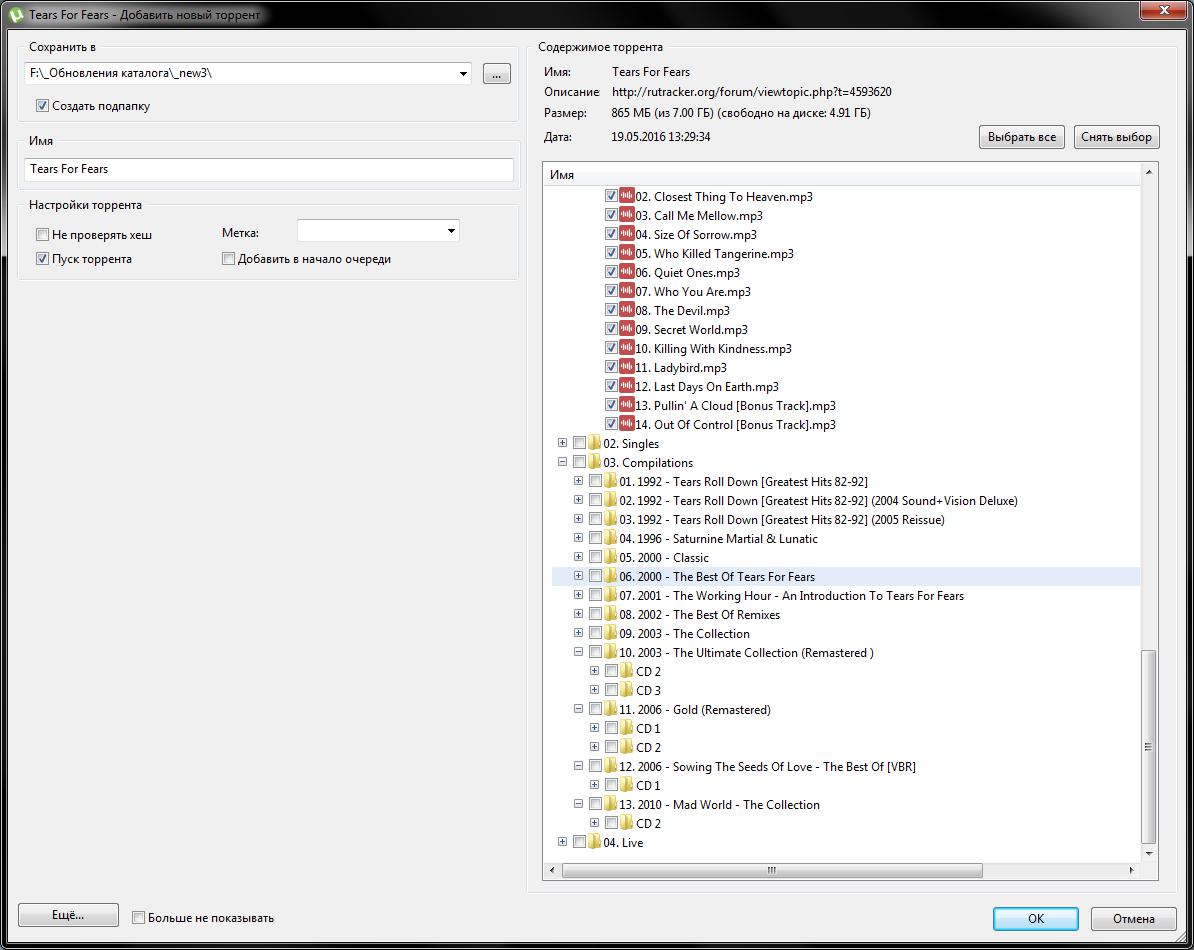Click the scroll-right arrow of horizontal scrollbar
Screen dimensions: 1194x950
click(x=1132, y=870)
